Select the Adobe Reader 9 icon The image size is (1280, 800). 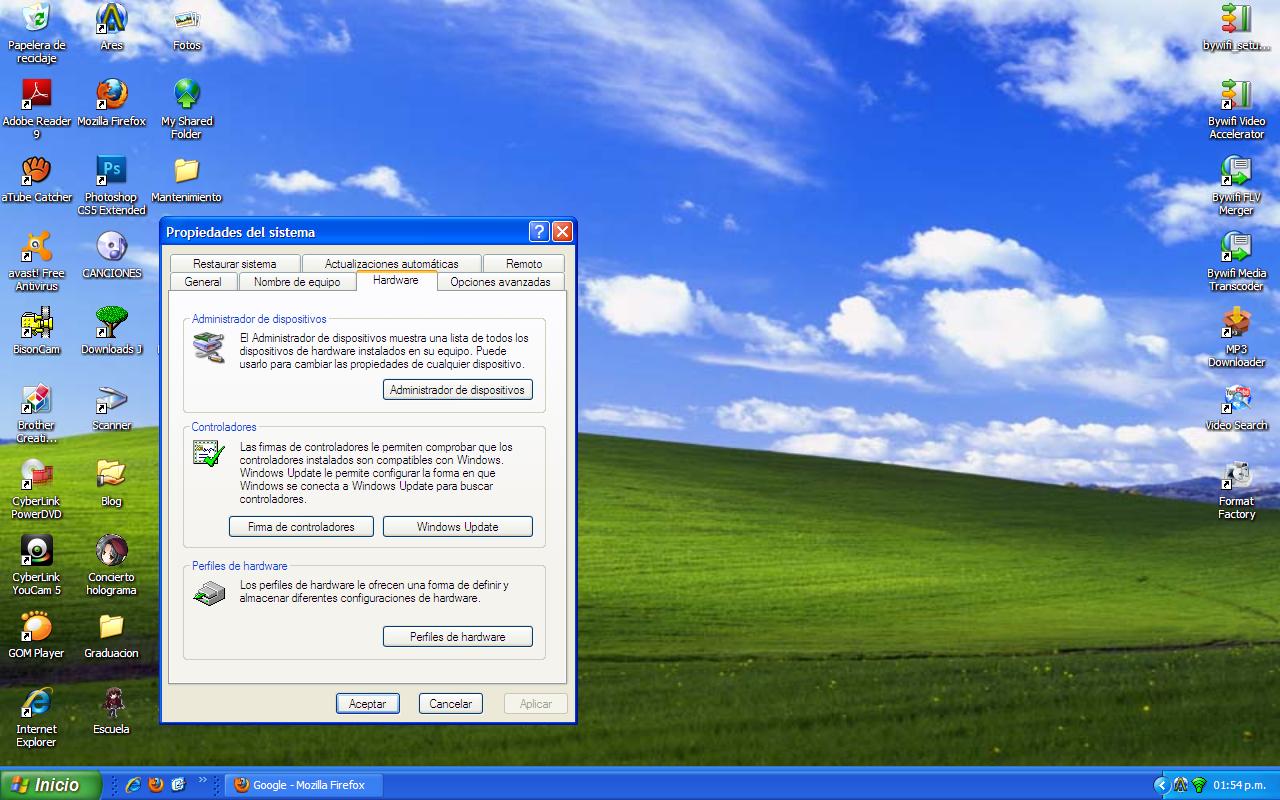[37, 109]
